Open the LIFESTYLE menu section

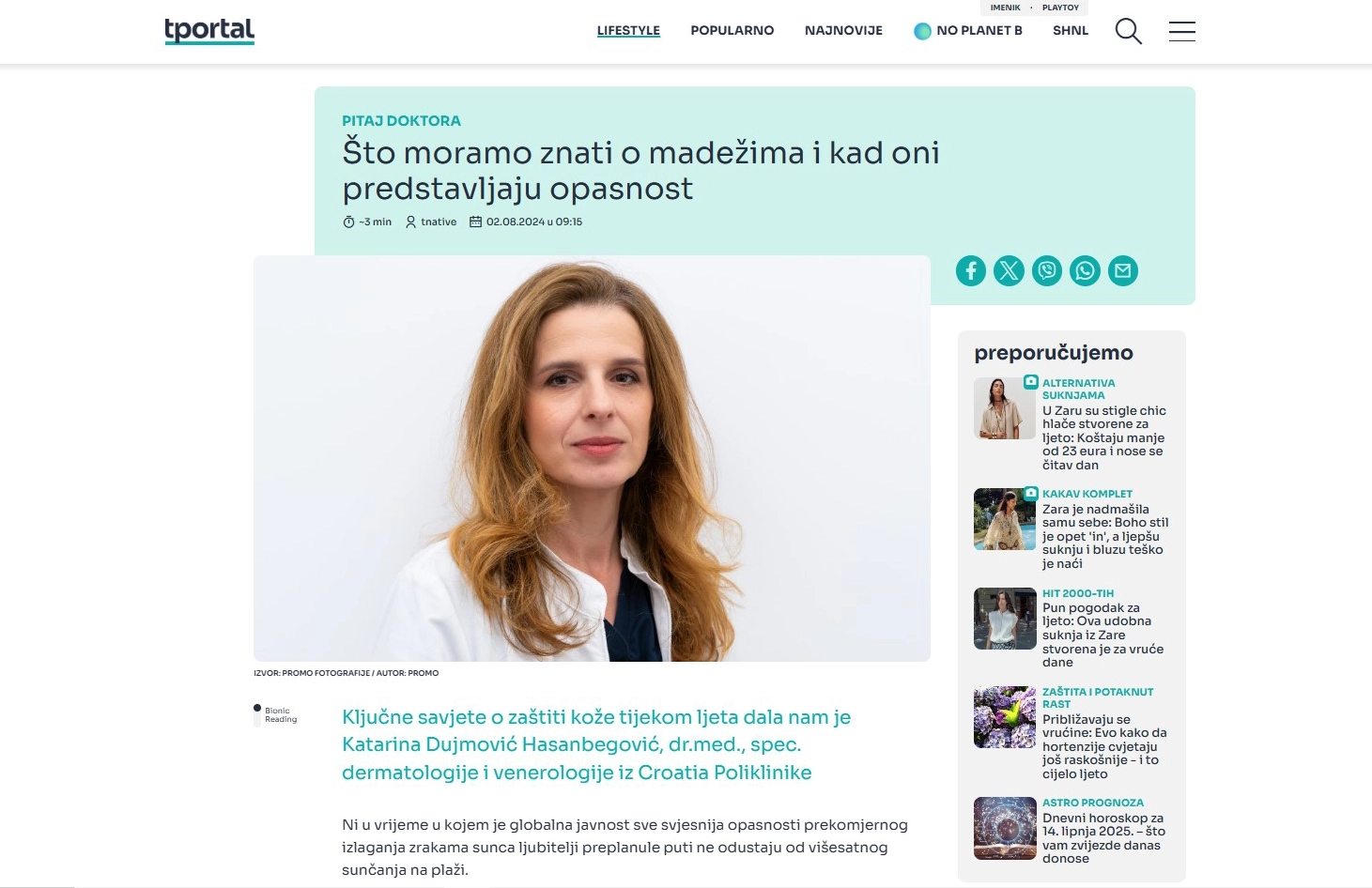coord(628,30)
